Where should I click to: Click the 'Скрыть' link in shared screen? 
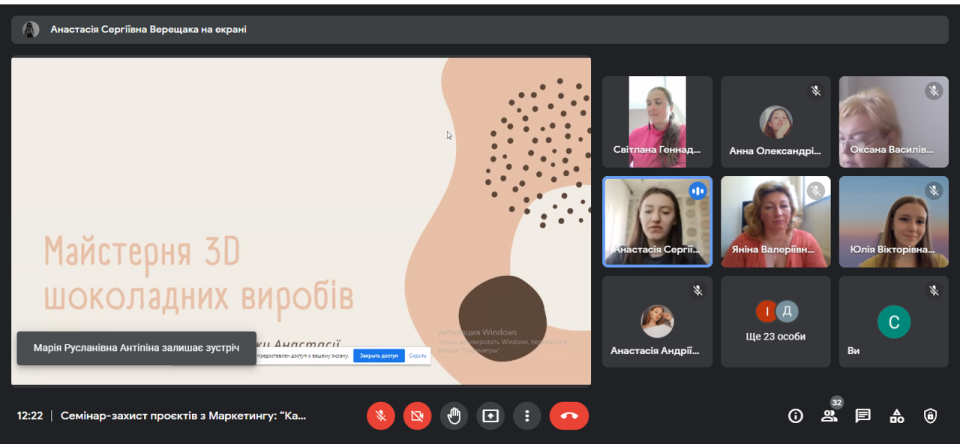(418, 356)
